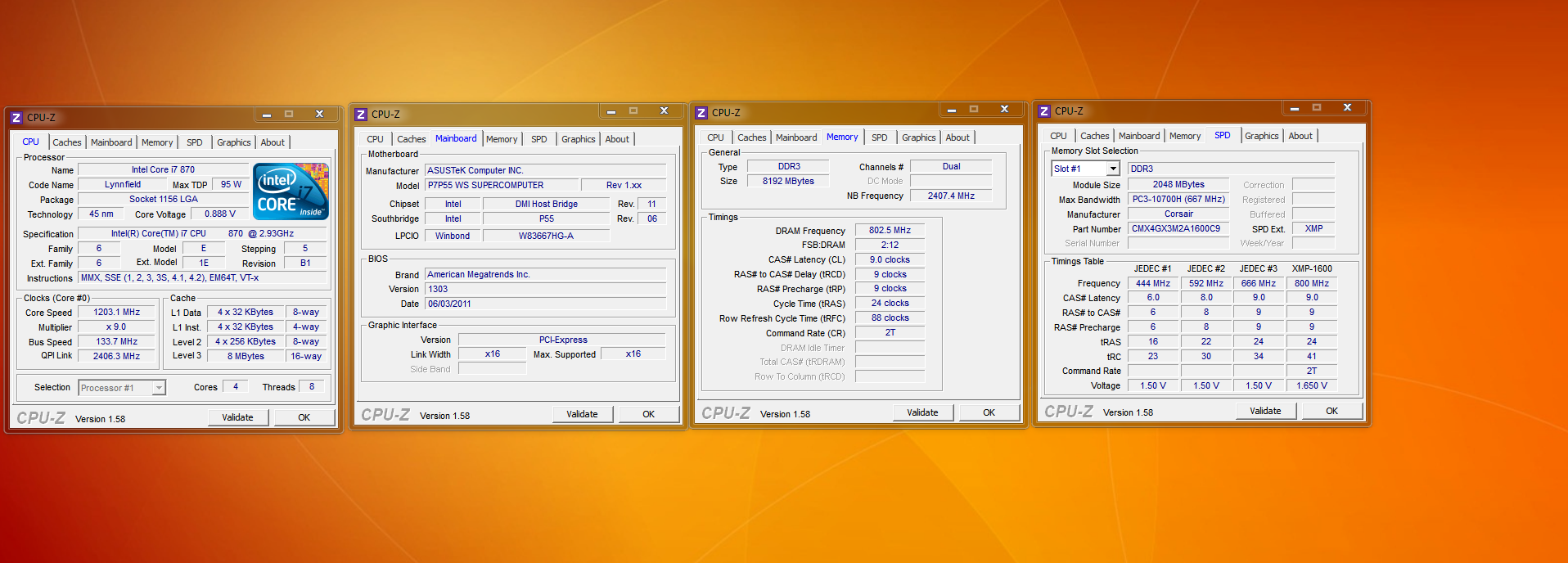Select Caches tab in Mainboard window
This screenshot has height=563, width=1568.
[412, 139]
